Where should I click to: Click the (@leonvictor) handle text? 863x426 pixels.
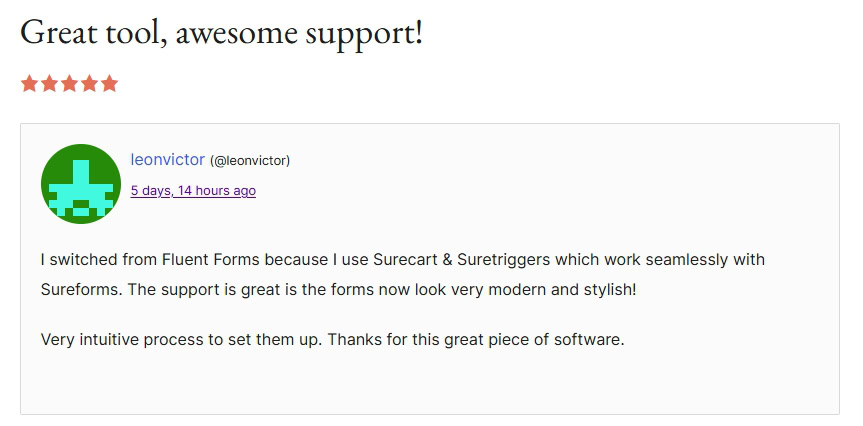pos(250,161)
